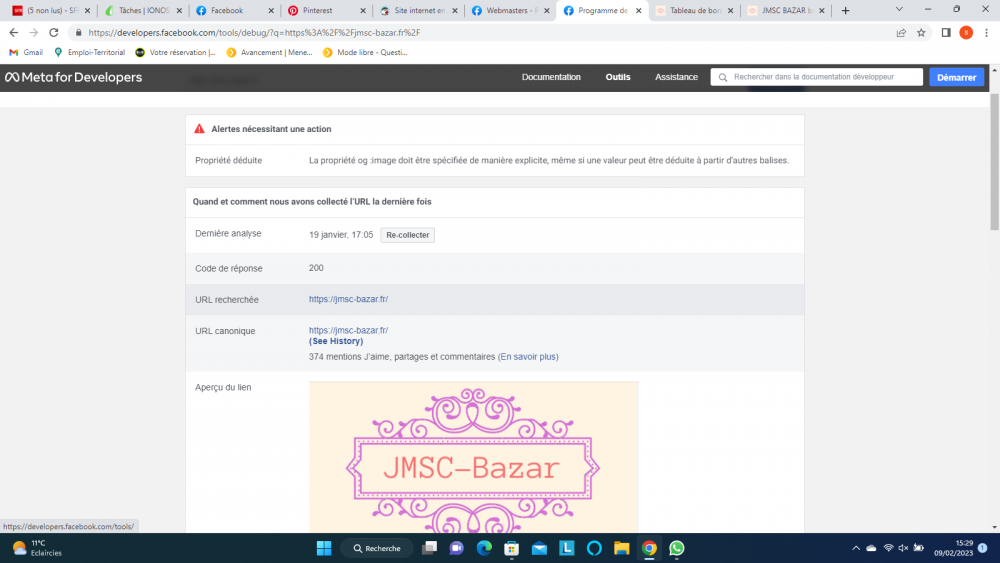Reload the page with the refresh icon

point(54,33)
